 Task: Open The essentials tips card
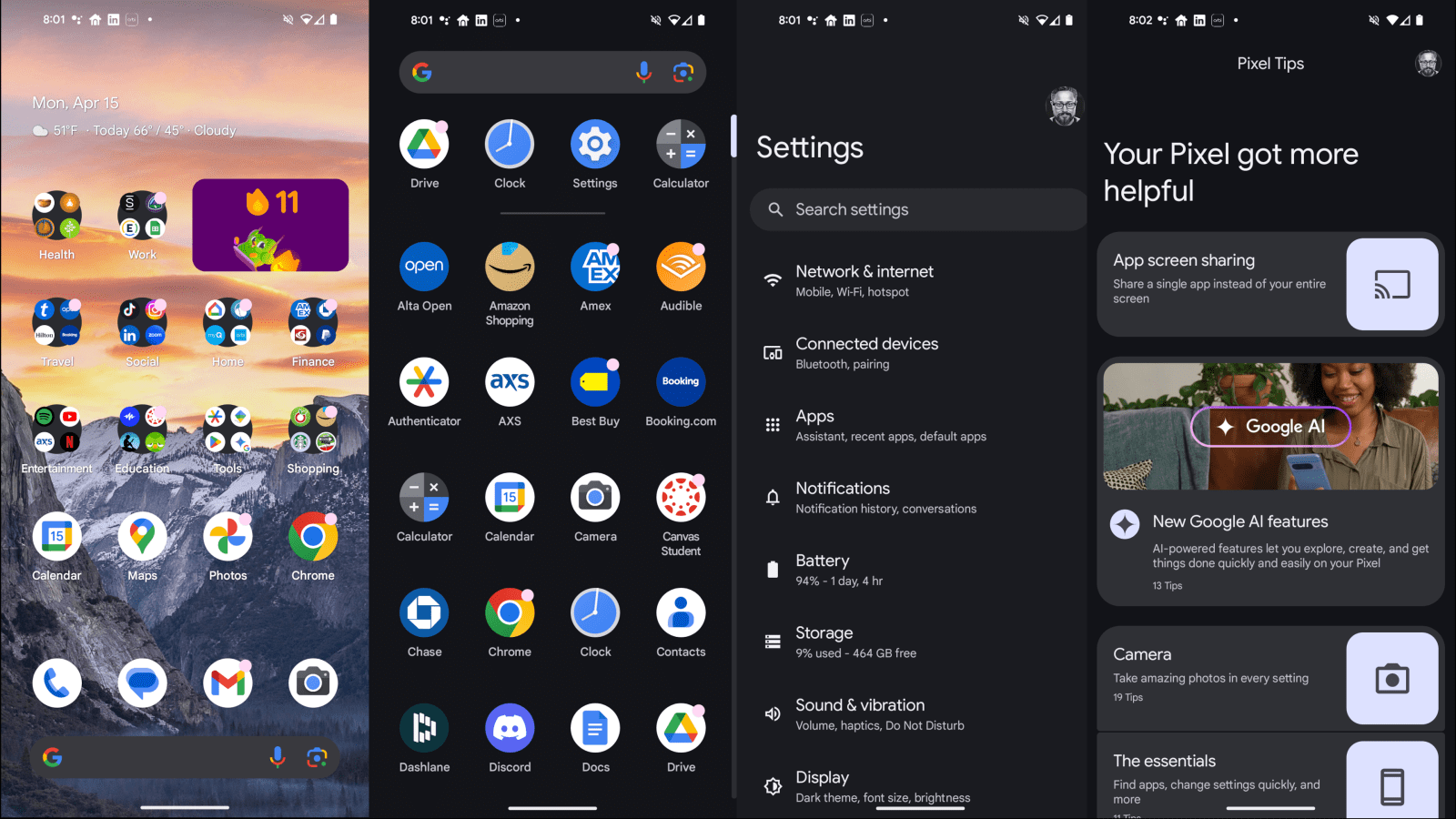click(1270, 776)
